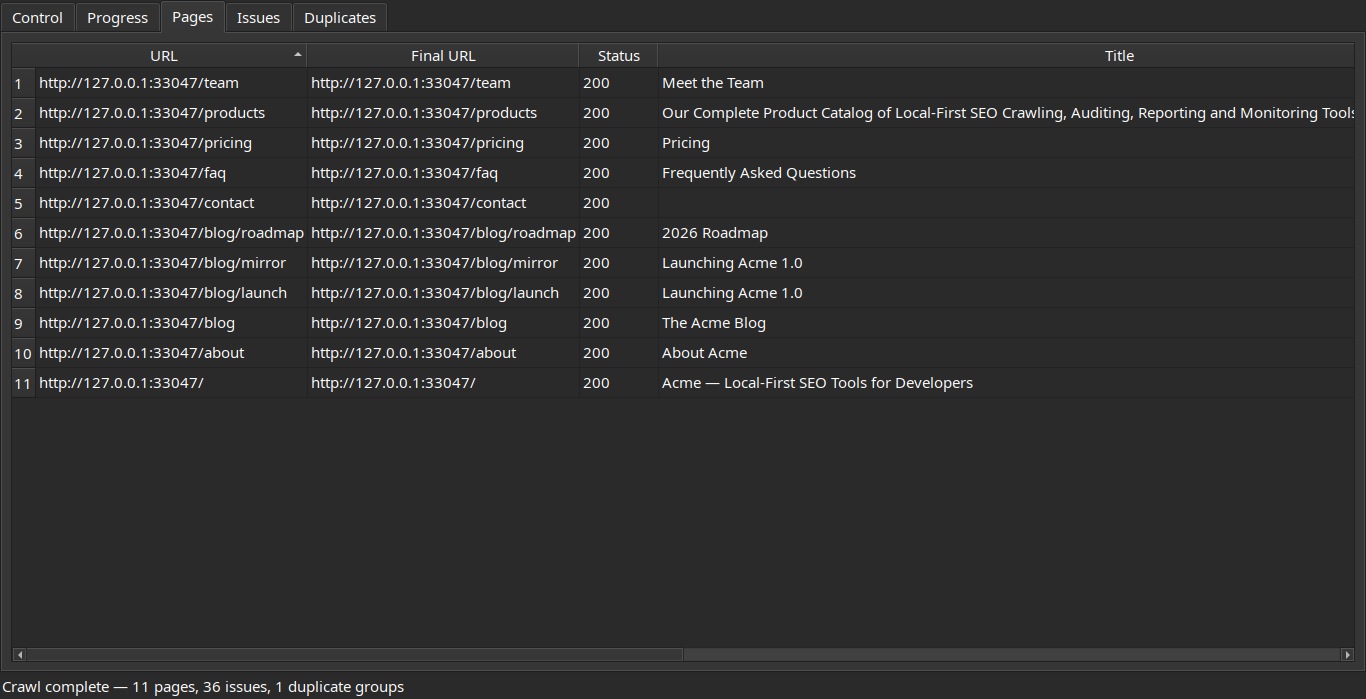
Task: Select row header number 3
Action: [x=23, y=143]
